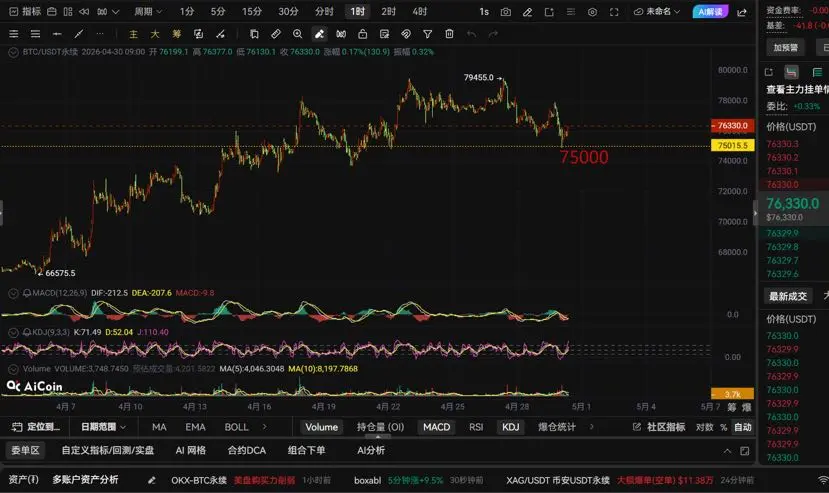
Task: Click the filter funnel icon
Action: click(427, 34)
